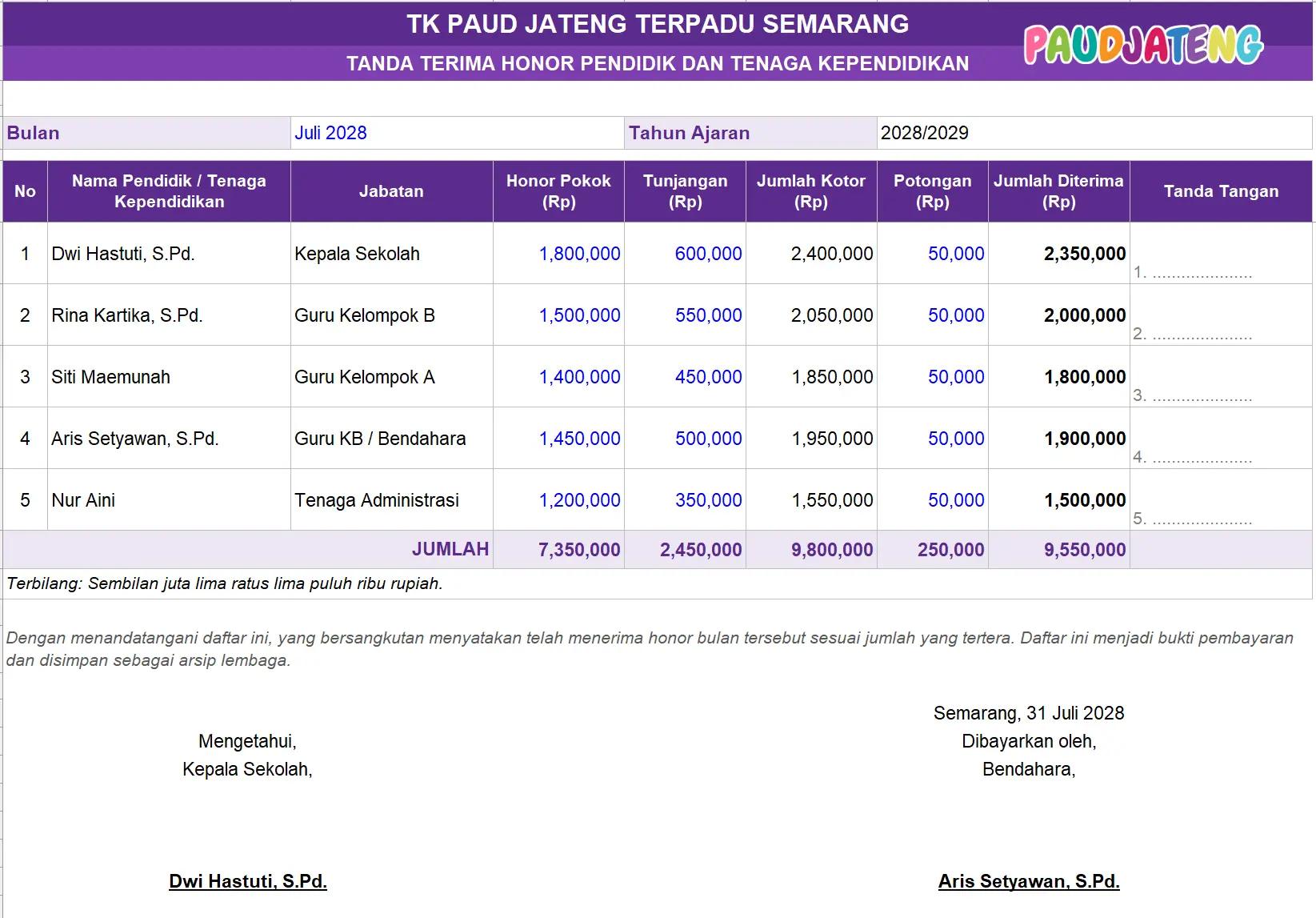The height and width of the screenshot is (918, 1316).
Task: Click signature line number 1
Action: click(1193, 272)
